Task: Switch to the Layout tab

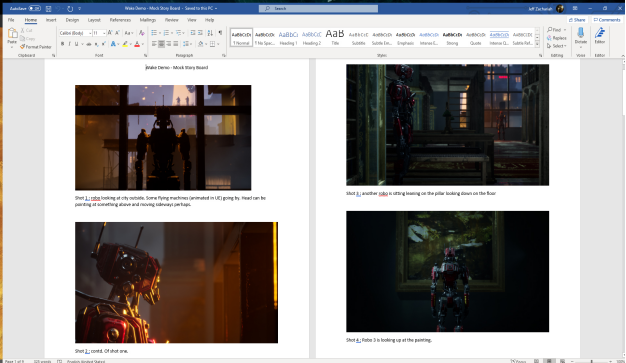Action: coord(94,20)
